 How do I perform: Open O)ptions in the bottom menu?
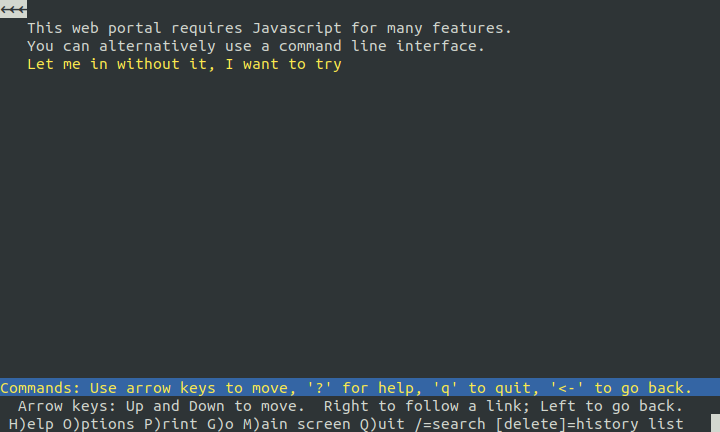point(99,424)
